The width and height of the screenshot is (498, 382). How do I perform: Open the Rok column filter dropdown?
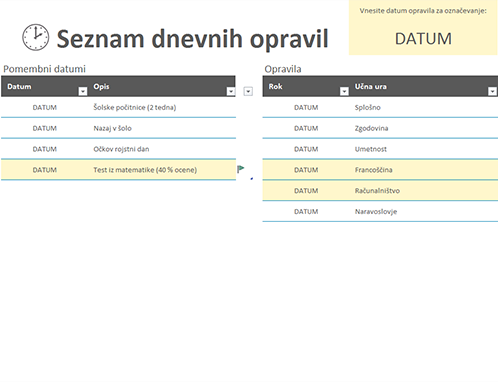(344, 91)
